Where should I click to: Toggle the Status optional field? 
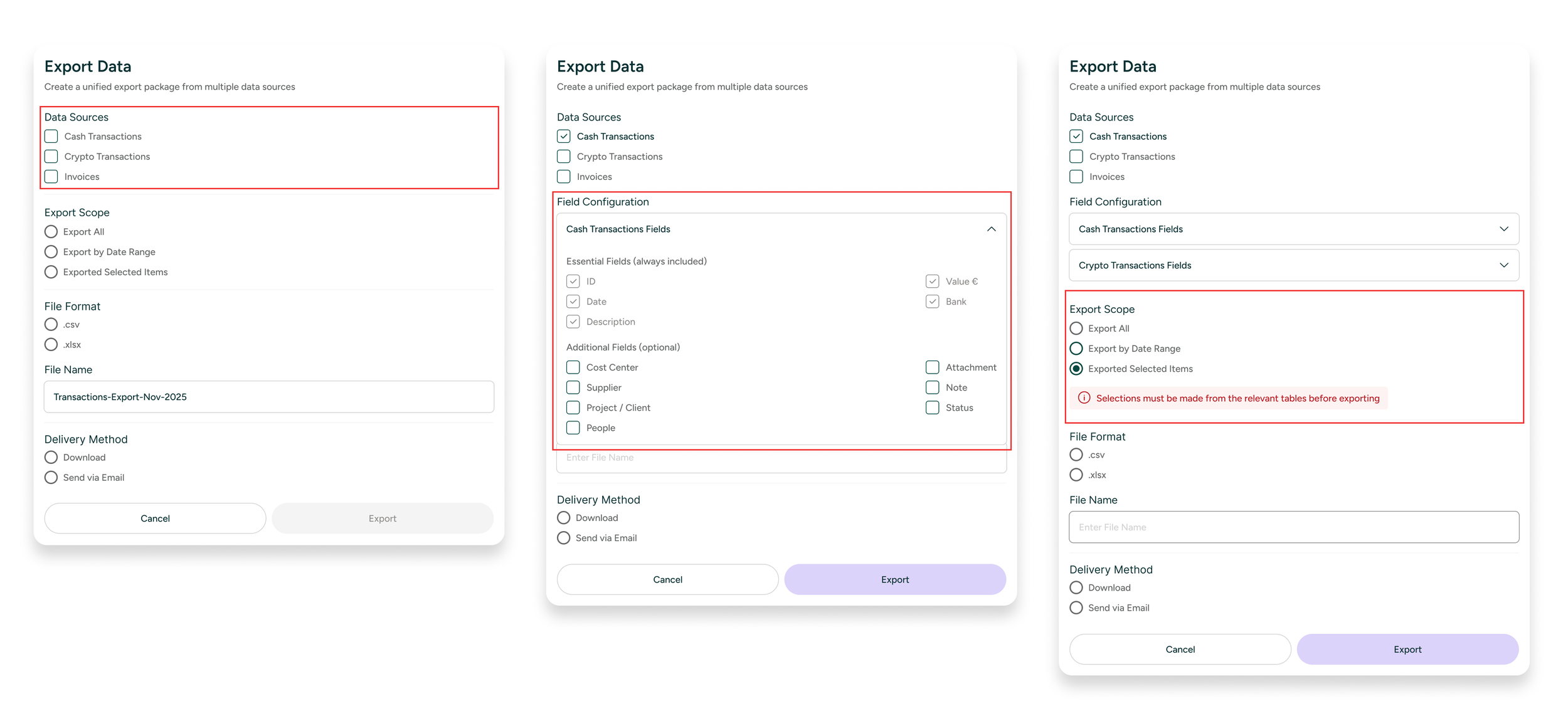pos(932,408)
